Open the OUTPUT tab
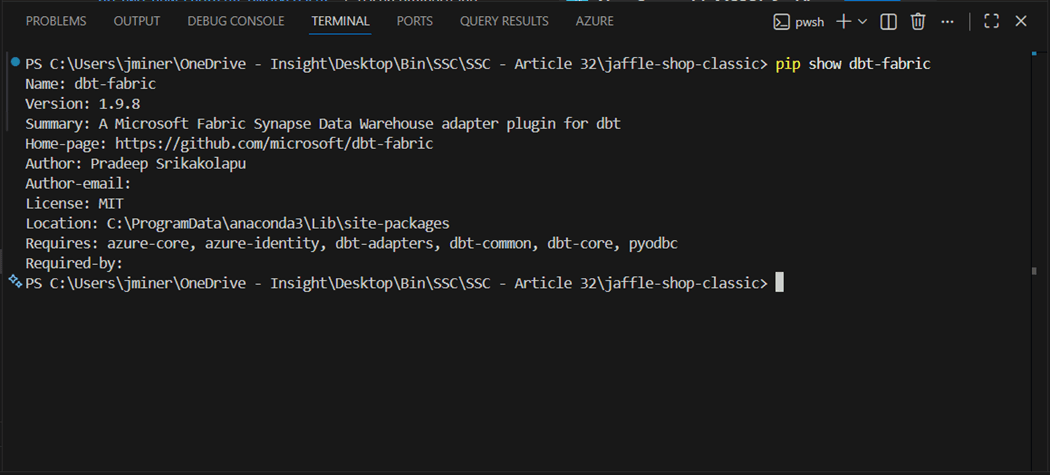The height and width of the screenshot is (475, 1050). pos(137,21)
